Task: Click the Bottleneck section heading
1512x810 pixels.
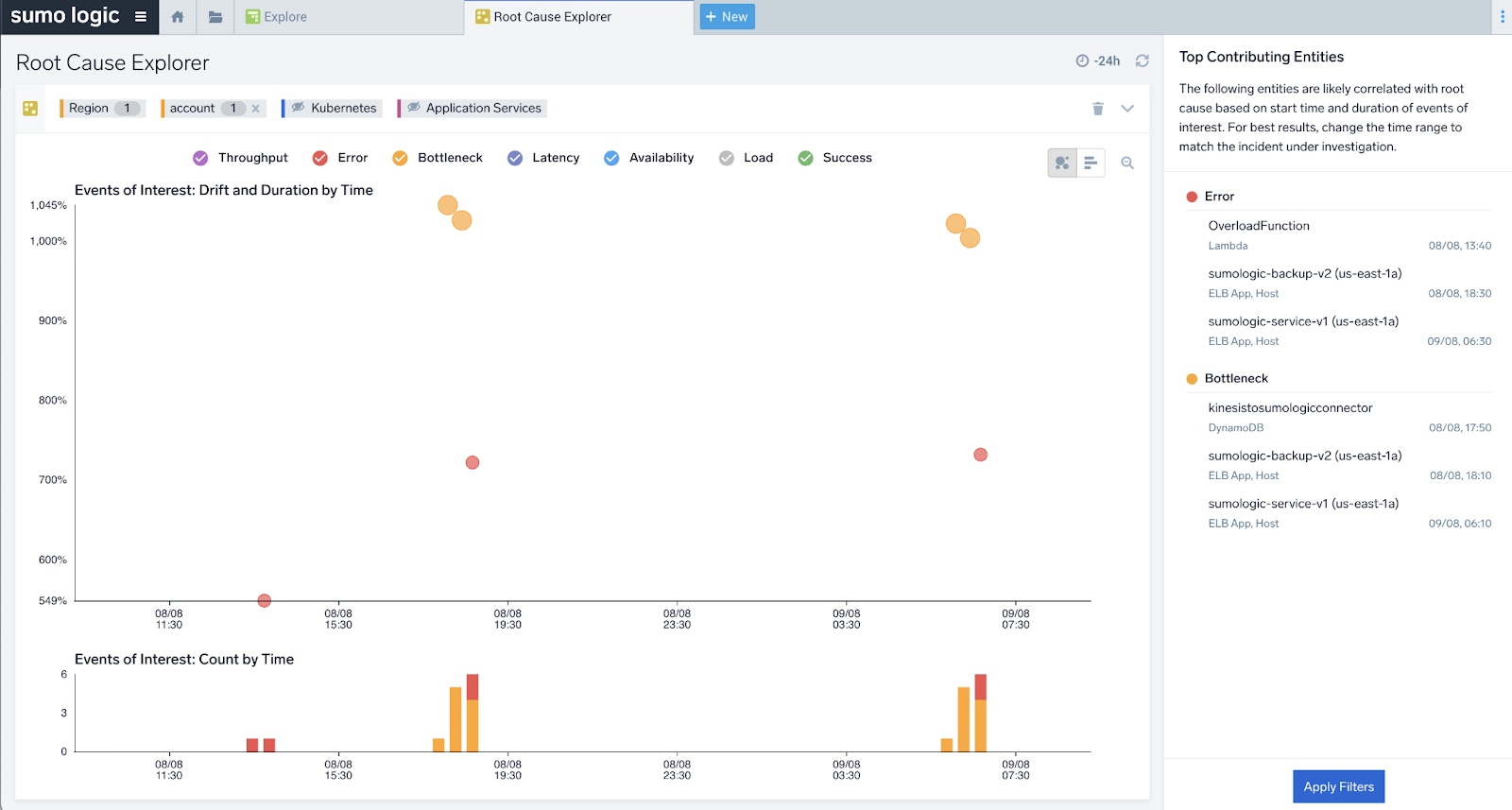Action: [1236, 378]
